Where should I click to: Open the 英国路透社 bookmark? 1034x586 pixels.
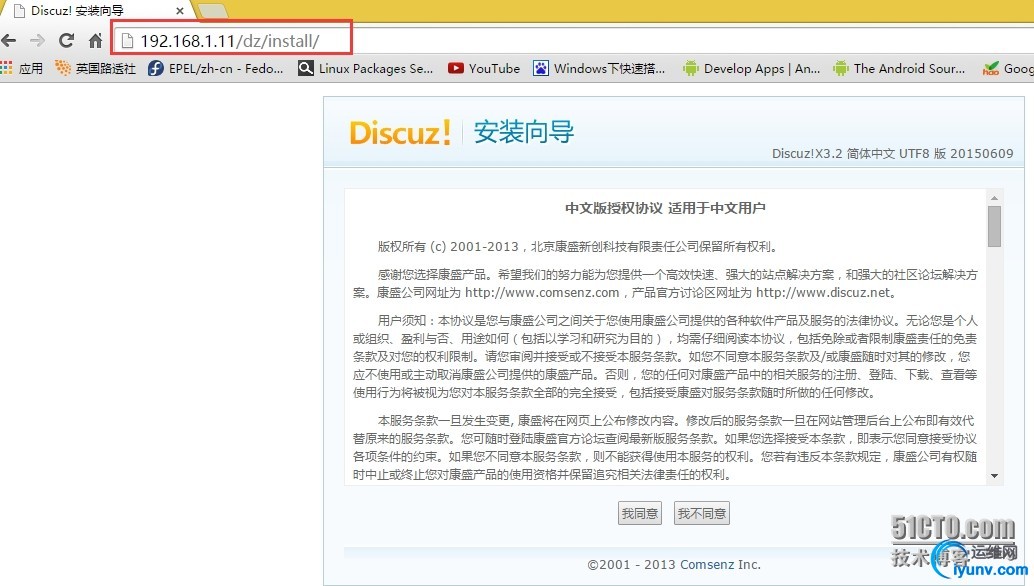[95, 68]
